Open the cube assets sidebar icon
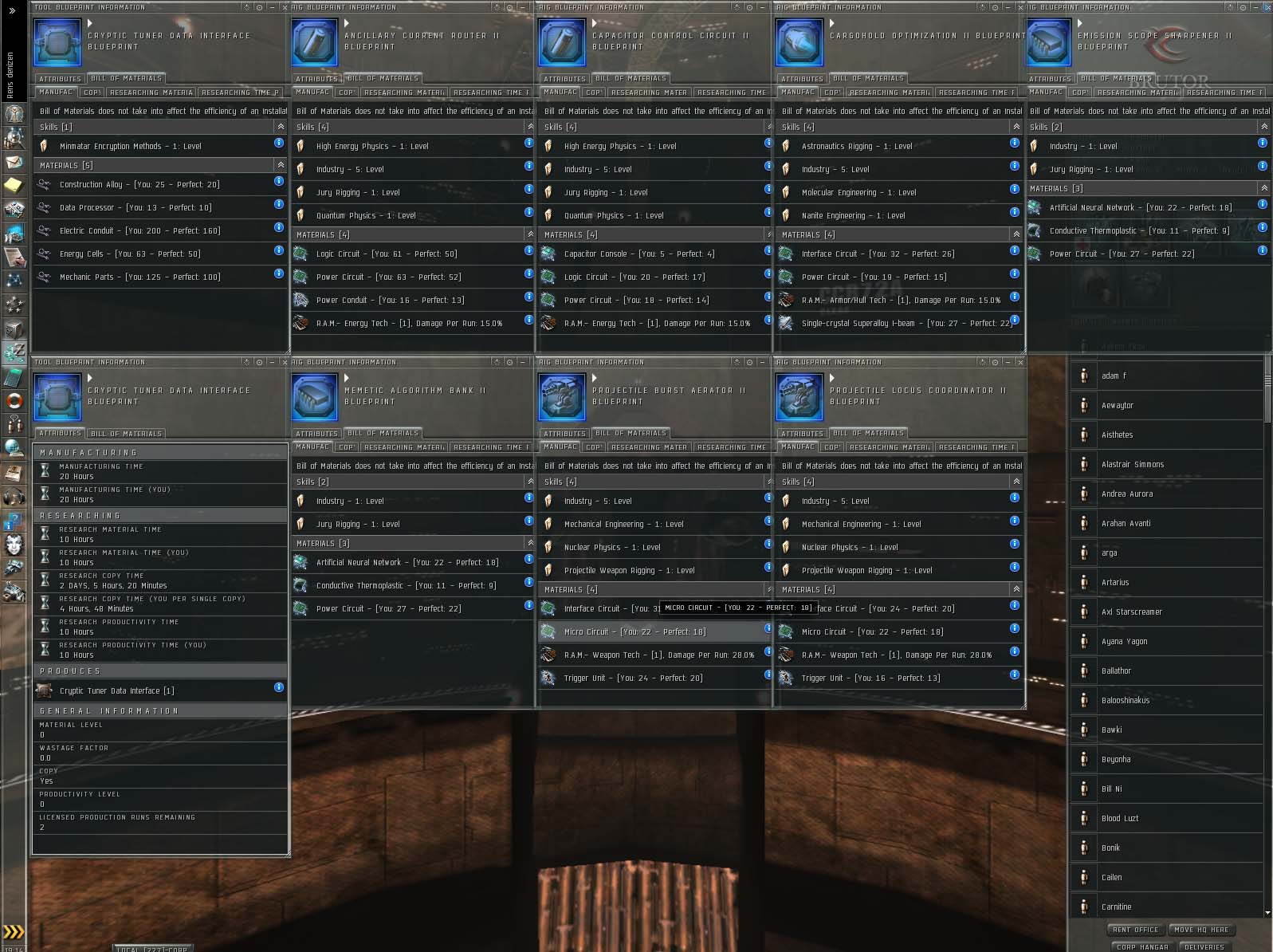 (14, 329)
